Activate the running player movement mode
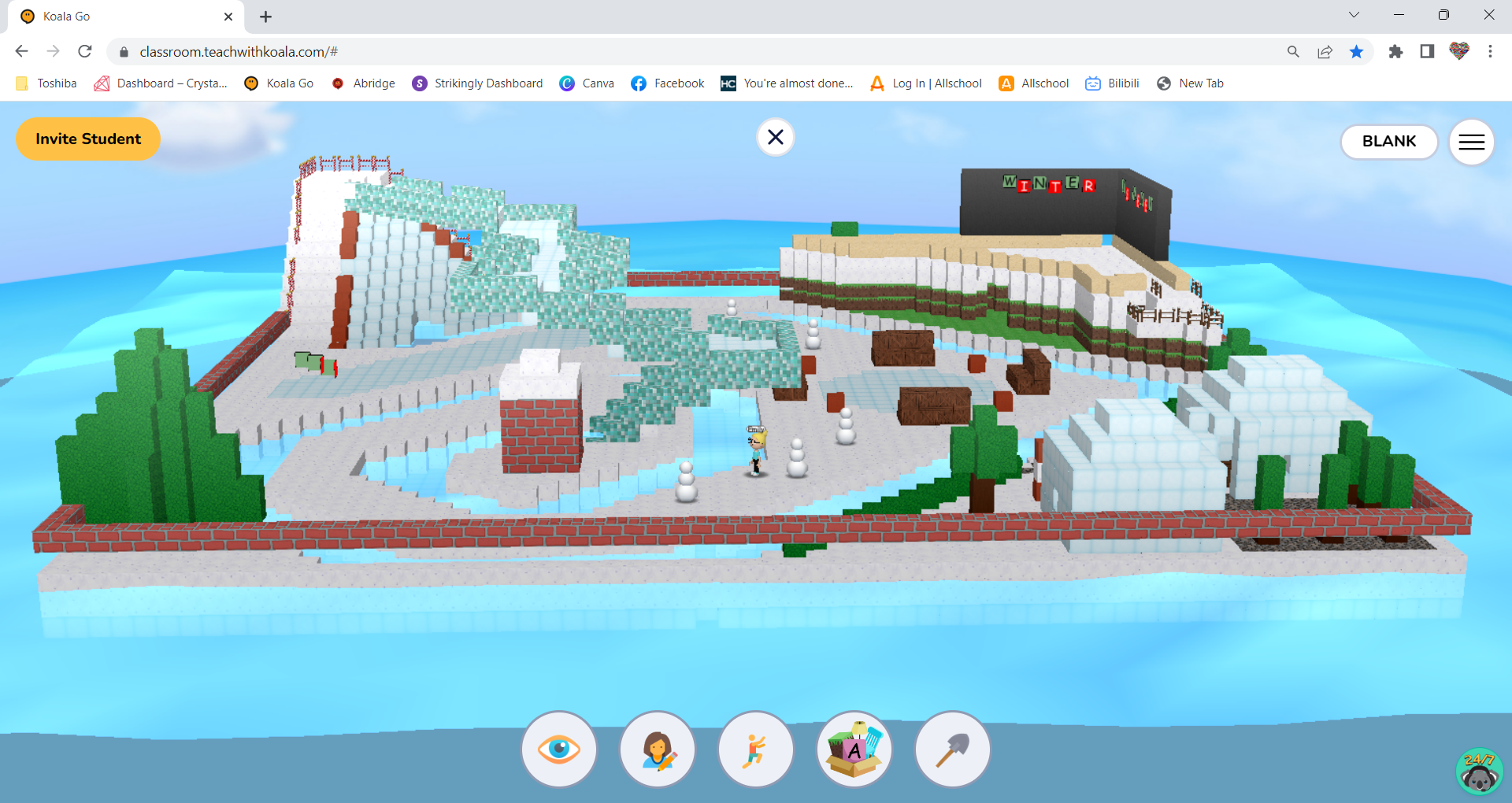 (756, 749)
